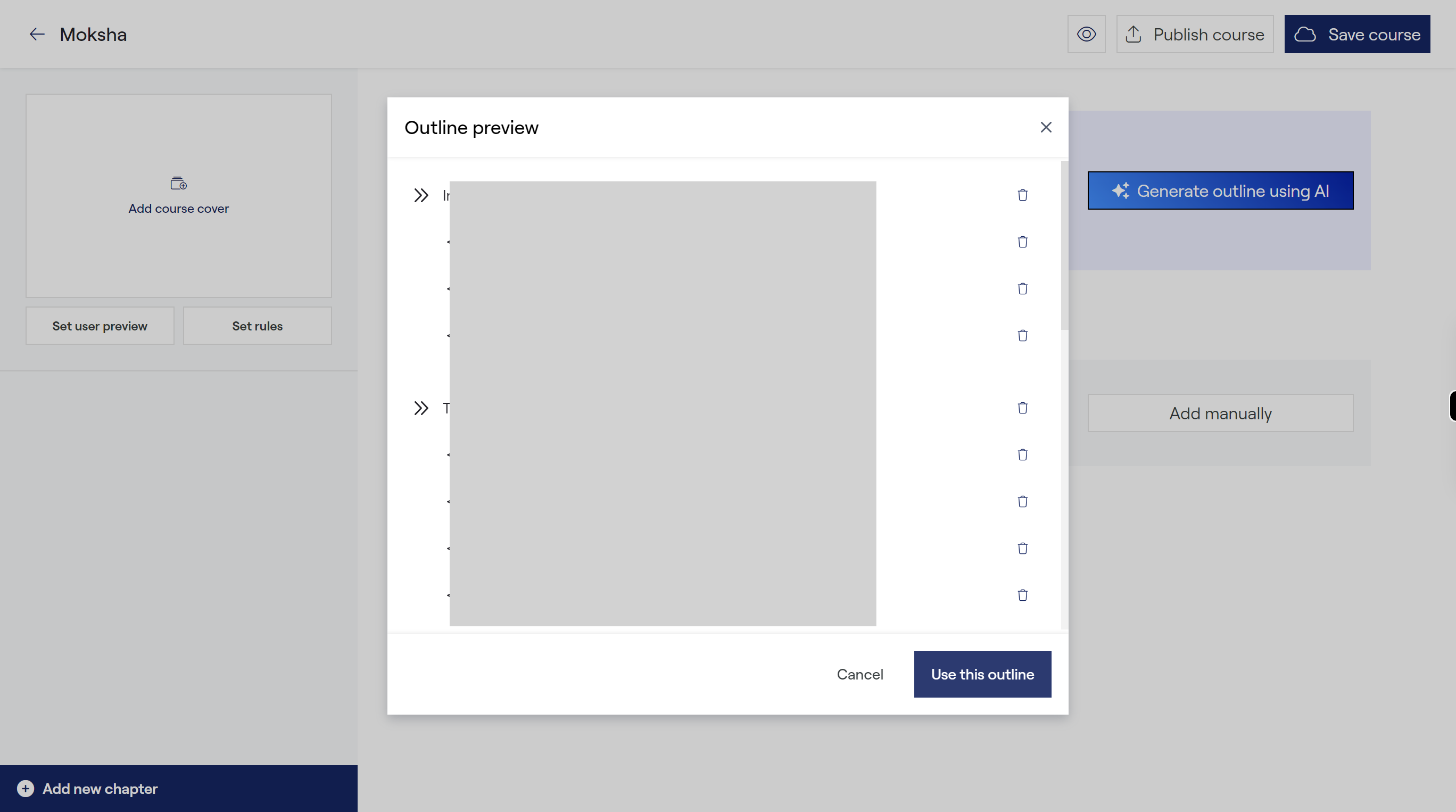
Task: Click the preview eye icon
Action: 1086,34
